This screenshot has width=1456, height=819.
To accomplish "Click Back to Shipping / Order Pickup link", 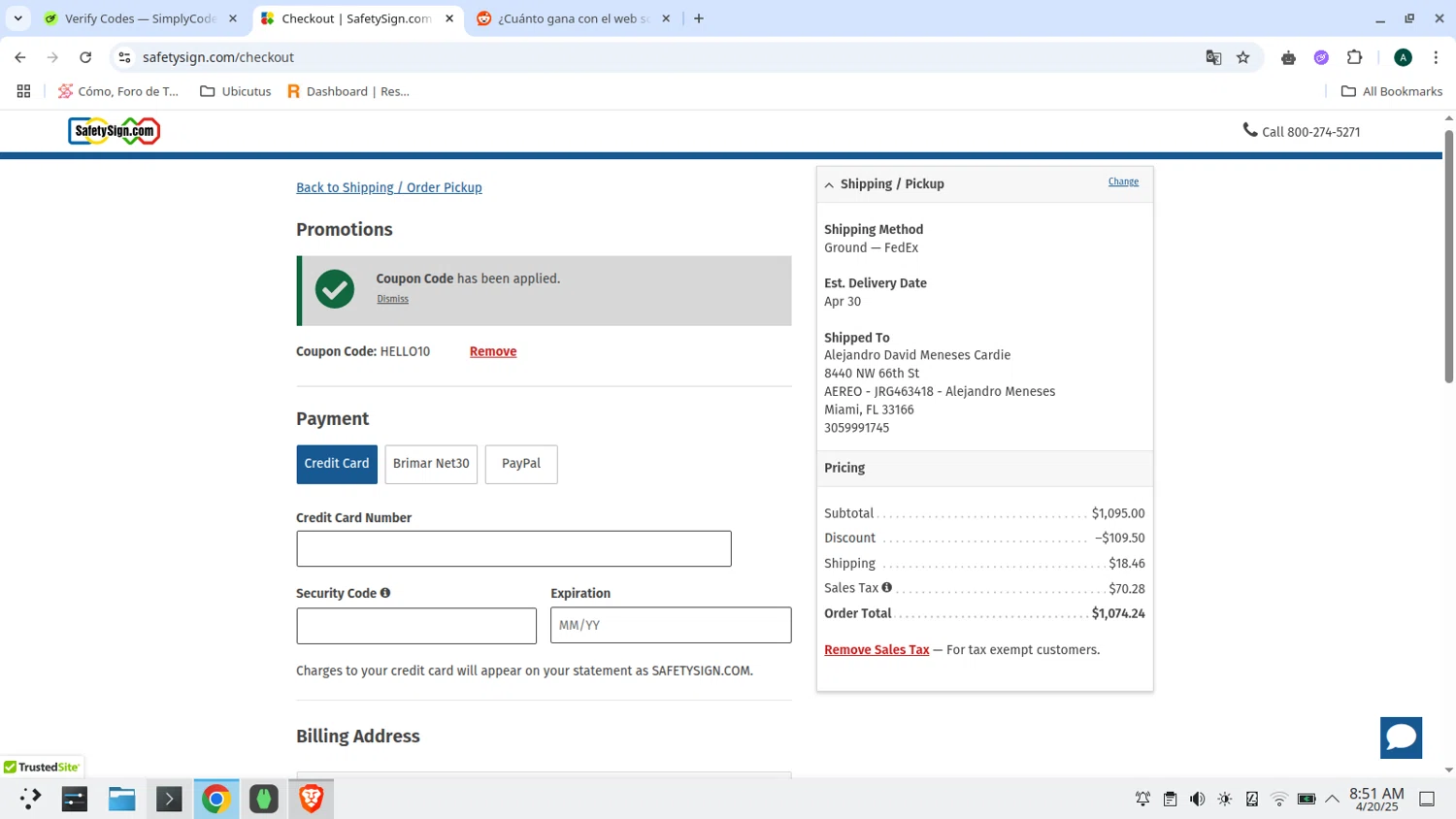I will 389,187.
